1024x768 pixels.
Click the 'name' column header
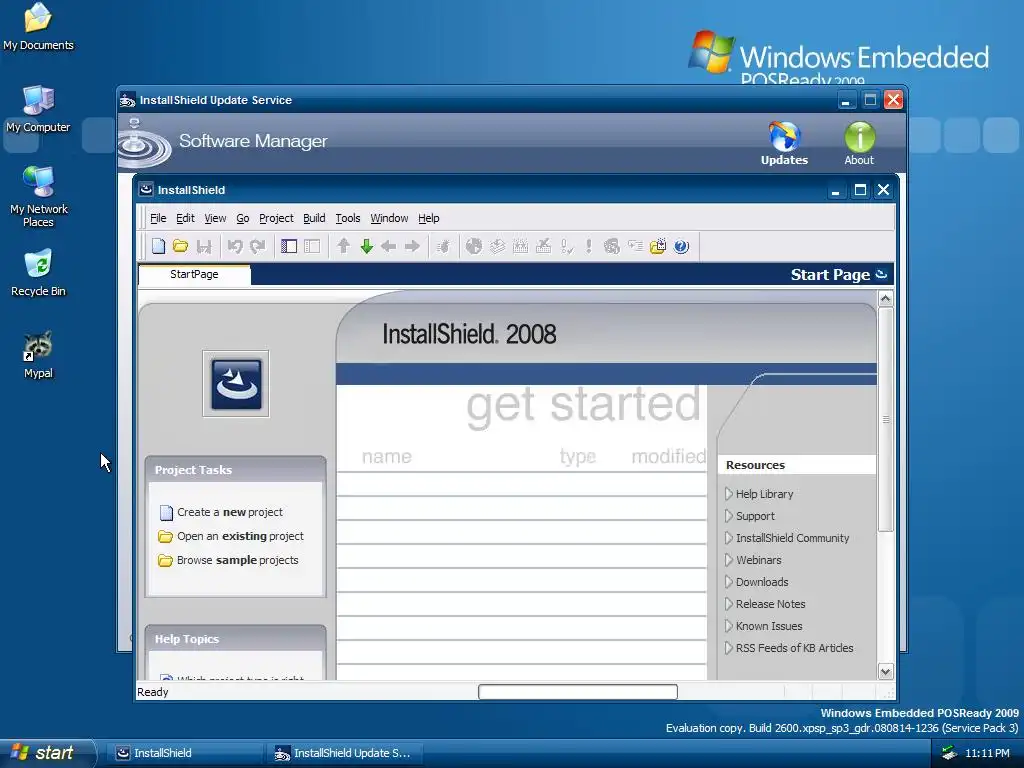[x=387, y=456]
